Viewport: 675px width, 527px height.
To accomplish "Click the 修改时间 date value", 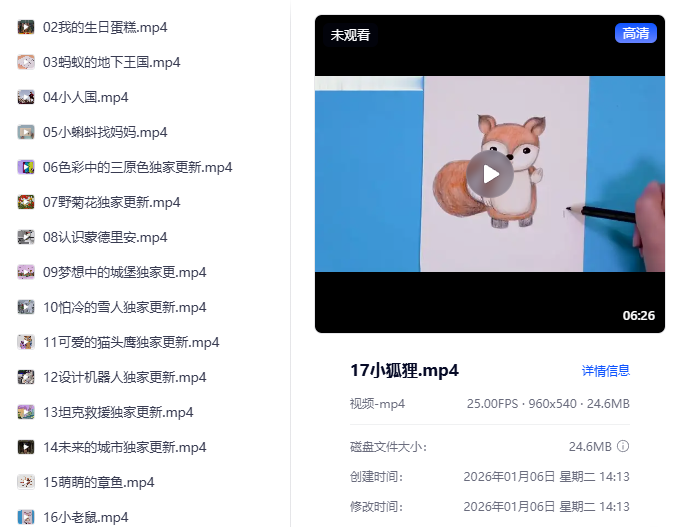I will pos(546,506).
